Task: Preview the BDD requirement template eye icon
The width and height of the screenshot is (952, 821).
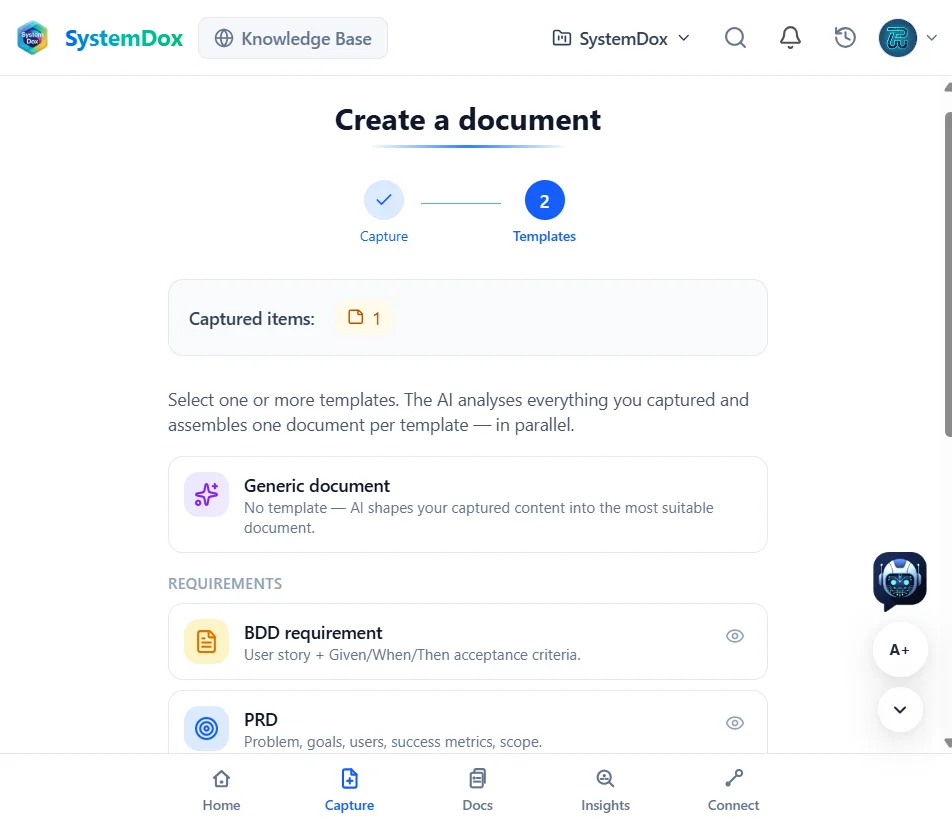Action: (735, 636)
